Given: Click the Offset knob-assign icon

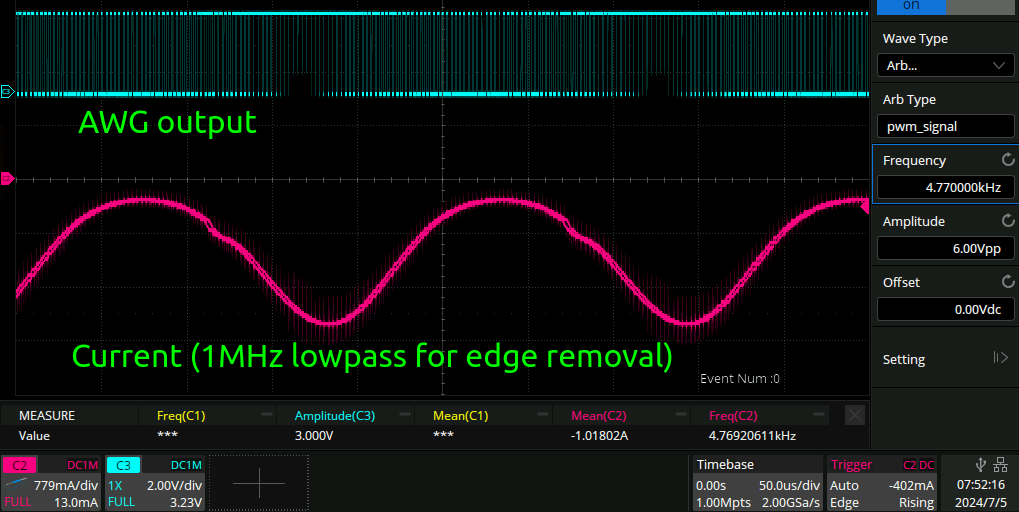Looking at the screenshot, I should click(x=1008, y=282).
